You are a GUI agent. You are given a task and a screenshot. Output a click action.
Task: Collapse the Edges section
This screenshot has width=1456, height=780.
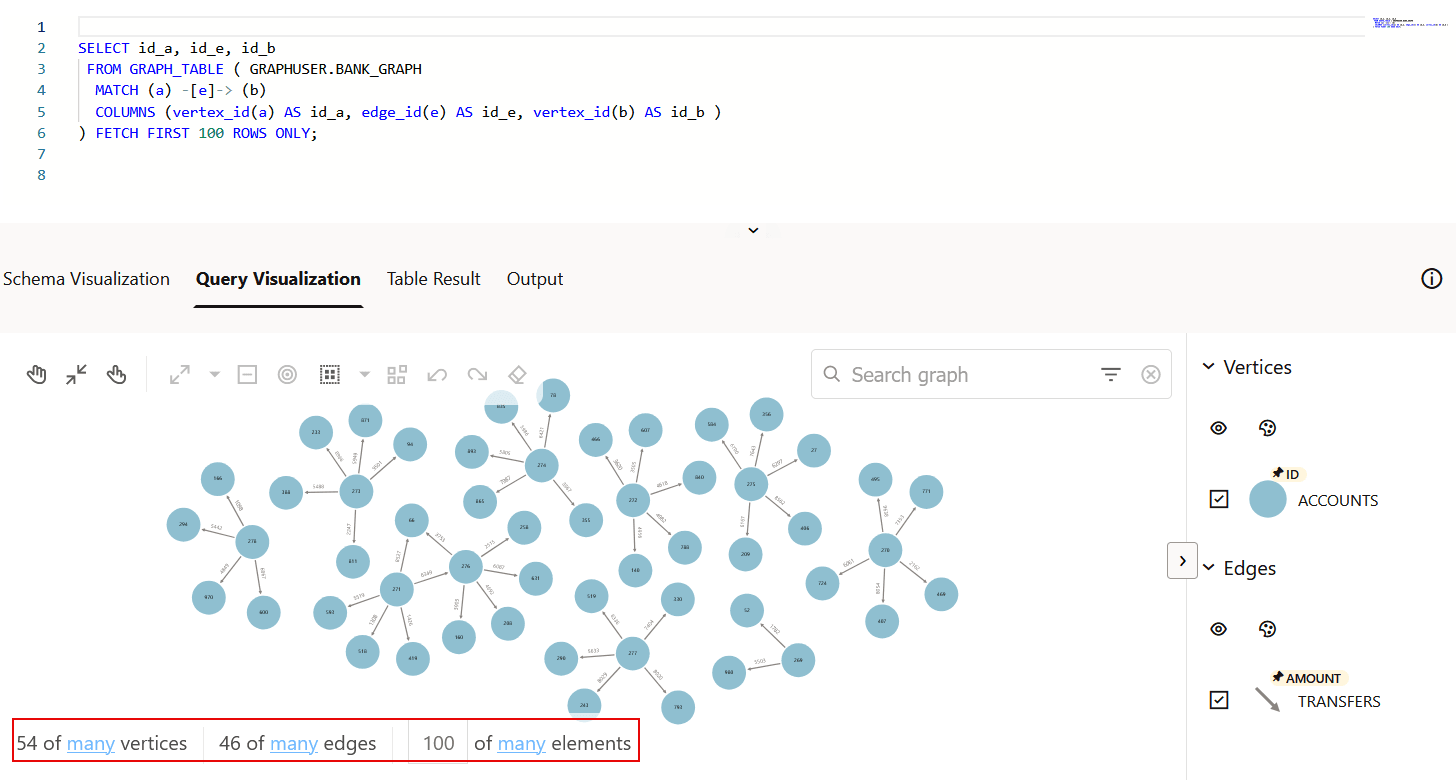tap(1208, 568)
